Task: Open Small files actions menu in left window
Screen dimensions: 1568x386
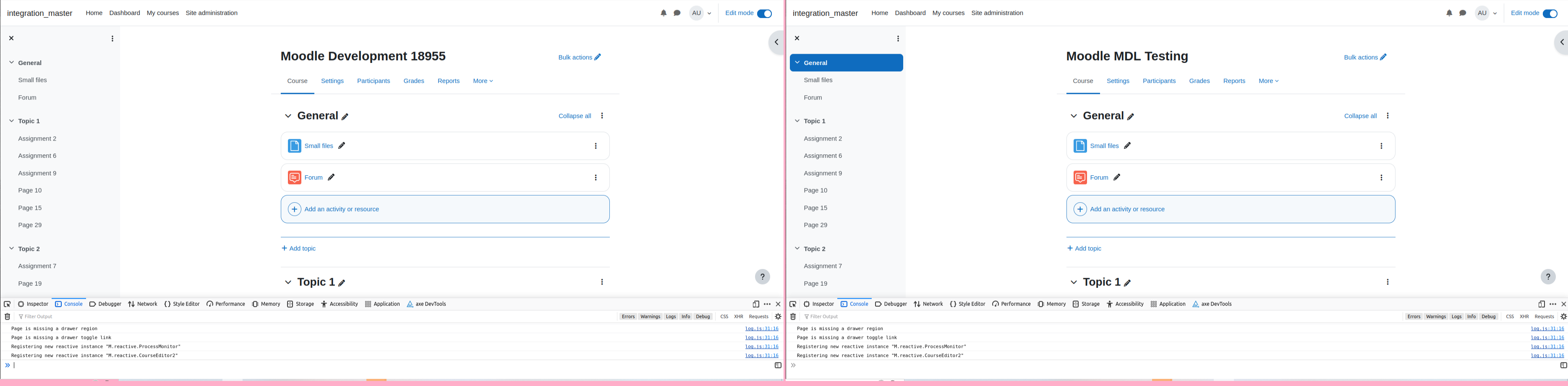Action: [x=595, y=146]
